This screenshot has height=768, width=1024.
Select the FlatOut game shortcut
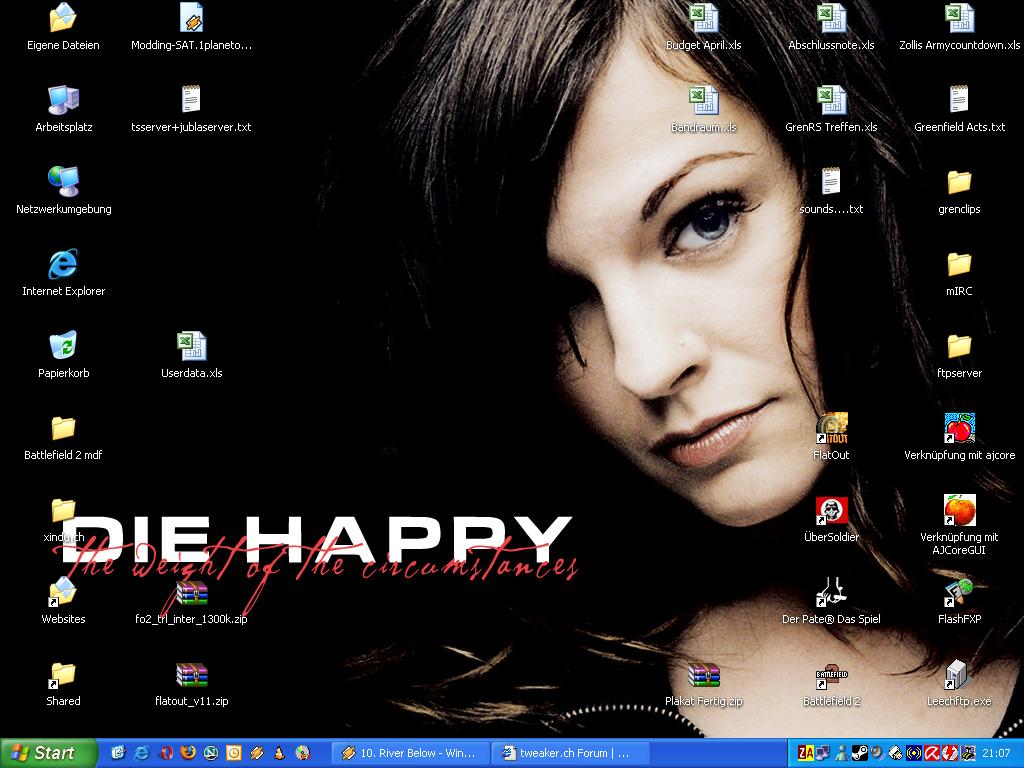(831, 429)
